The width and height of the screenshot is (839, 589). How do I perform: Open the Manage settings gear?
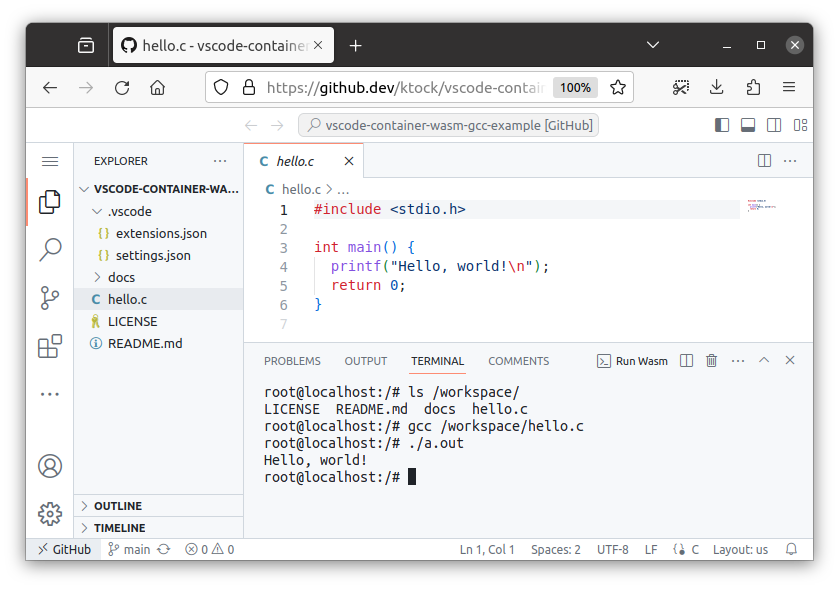[x=50, y=513]
